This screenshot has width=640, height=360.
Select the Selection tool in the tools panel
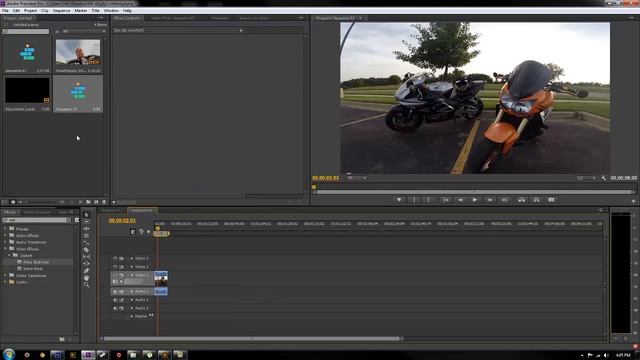click(x=87, y=215)
